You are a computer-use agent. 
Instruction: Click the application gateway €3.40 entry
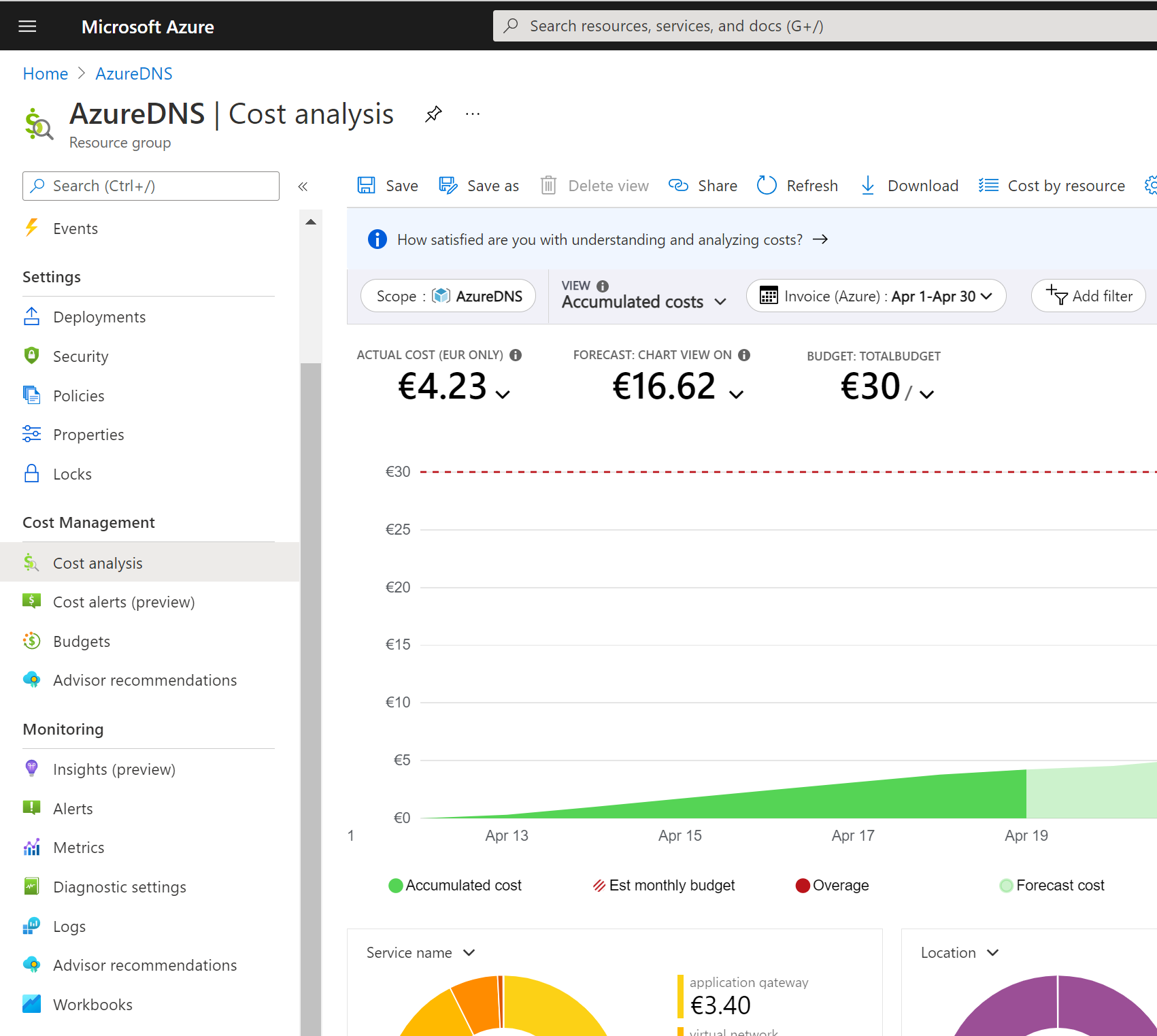pos(745,997)
